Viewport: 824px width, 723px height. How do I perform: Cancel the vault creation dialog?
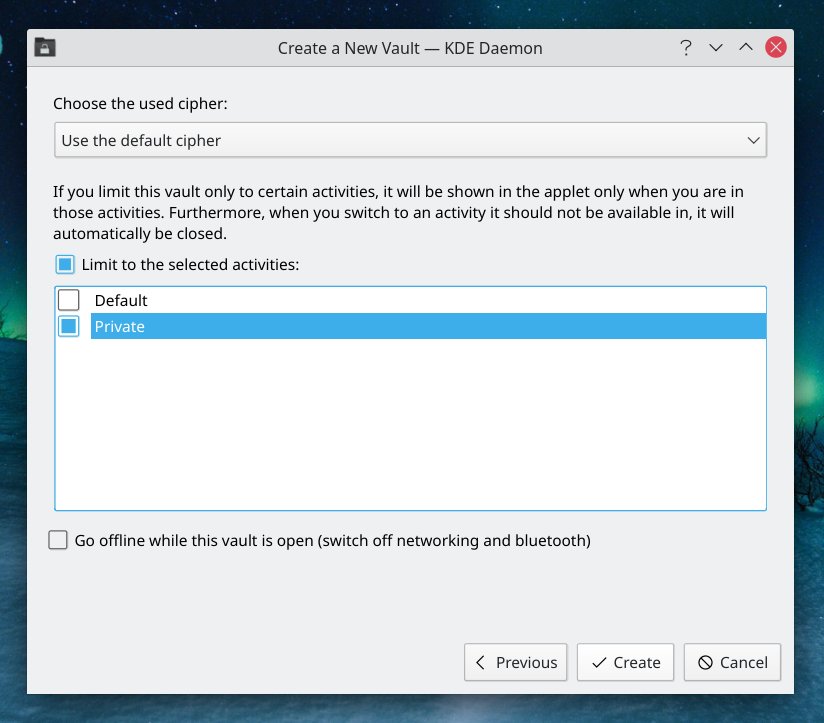click(732, 662)
